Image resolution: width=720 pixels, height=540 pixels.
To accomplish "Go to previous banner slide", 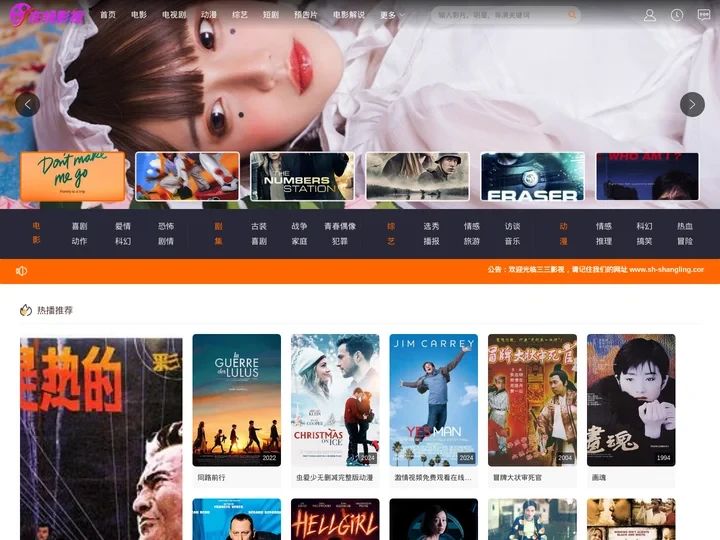I will click(x=27, y=104).
